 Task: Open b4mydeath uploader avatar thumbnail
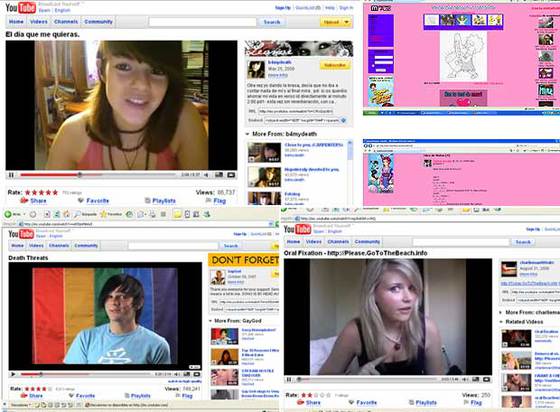(256, 70)
